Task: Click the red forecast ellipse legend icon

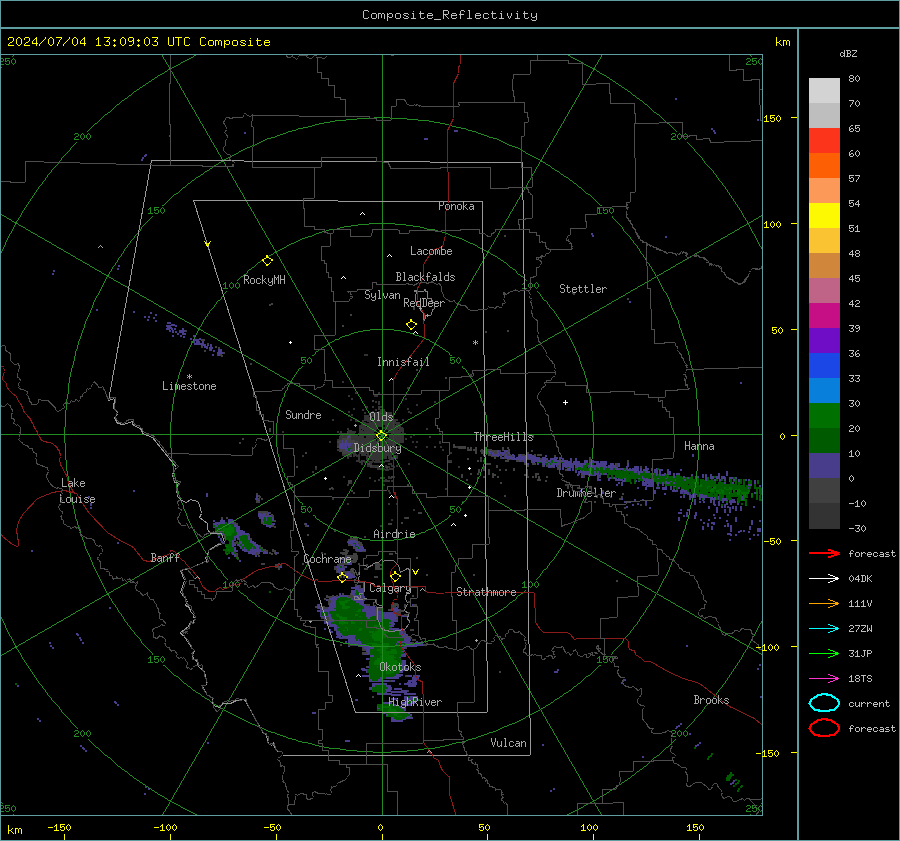Action: [x=824, y=728]
